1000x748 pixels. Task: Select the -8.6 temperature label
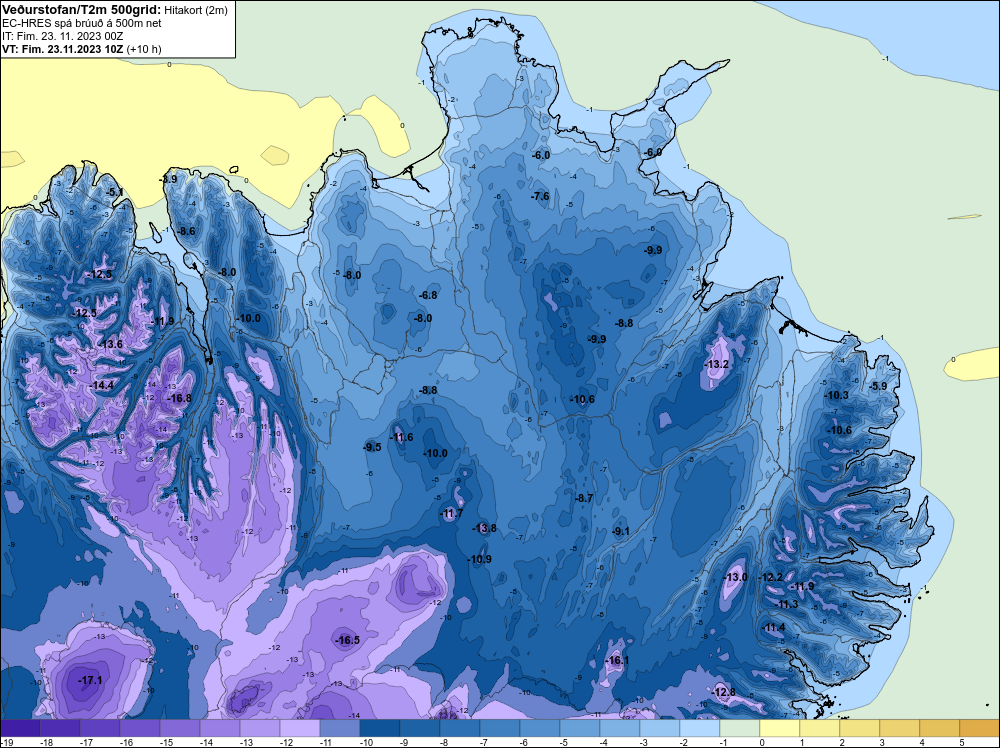coord(186,231)
